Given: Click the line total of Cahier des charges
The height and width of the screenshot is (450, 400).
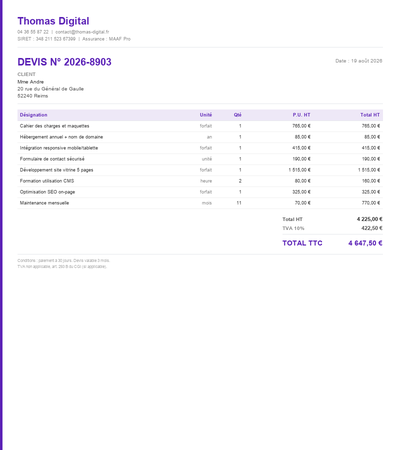Looking at the screenshot, I should [371, 126].
